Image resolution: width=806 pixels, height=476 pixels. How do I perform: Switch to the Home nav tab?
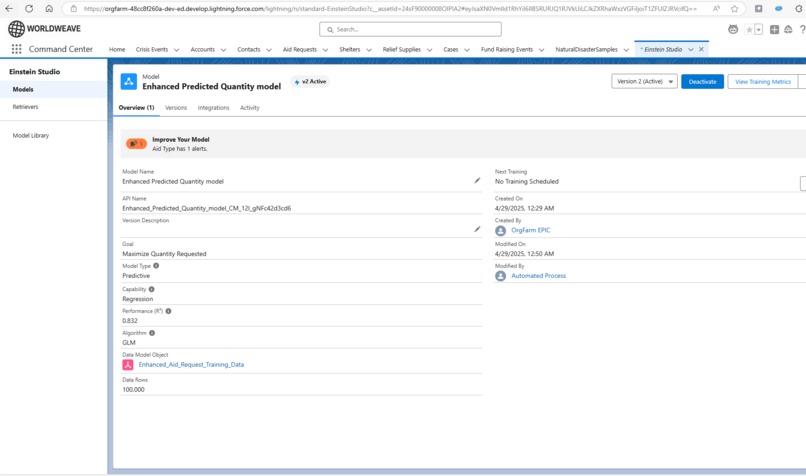click(x=117, y=49)
